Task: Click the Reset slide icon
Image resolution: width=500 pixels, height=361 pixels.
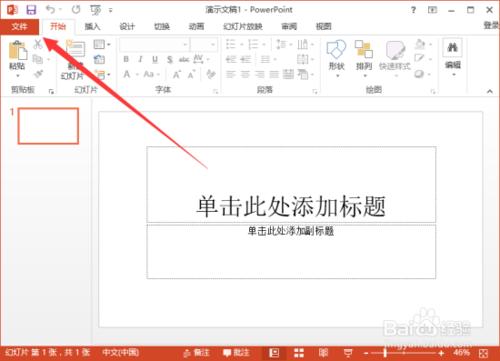Action: [x=99, y=60]
